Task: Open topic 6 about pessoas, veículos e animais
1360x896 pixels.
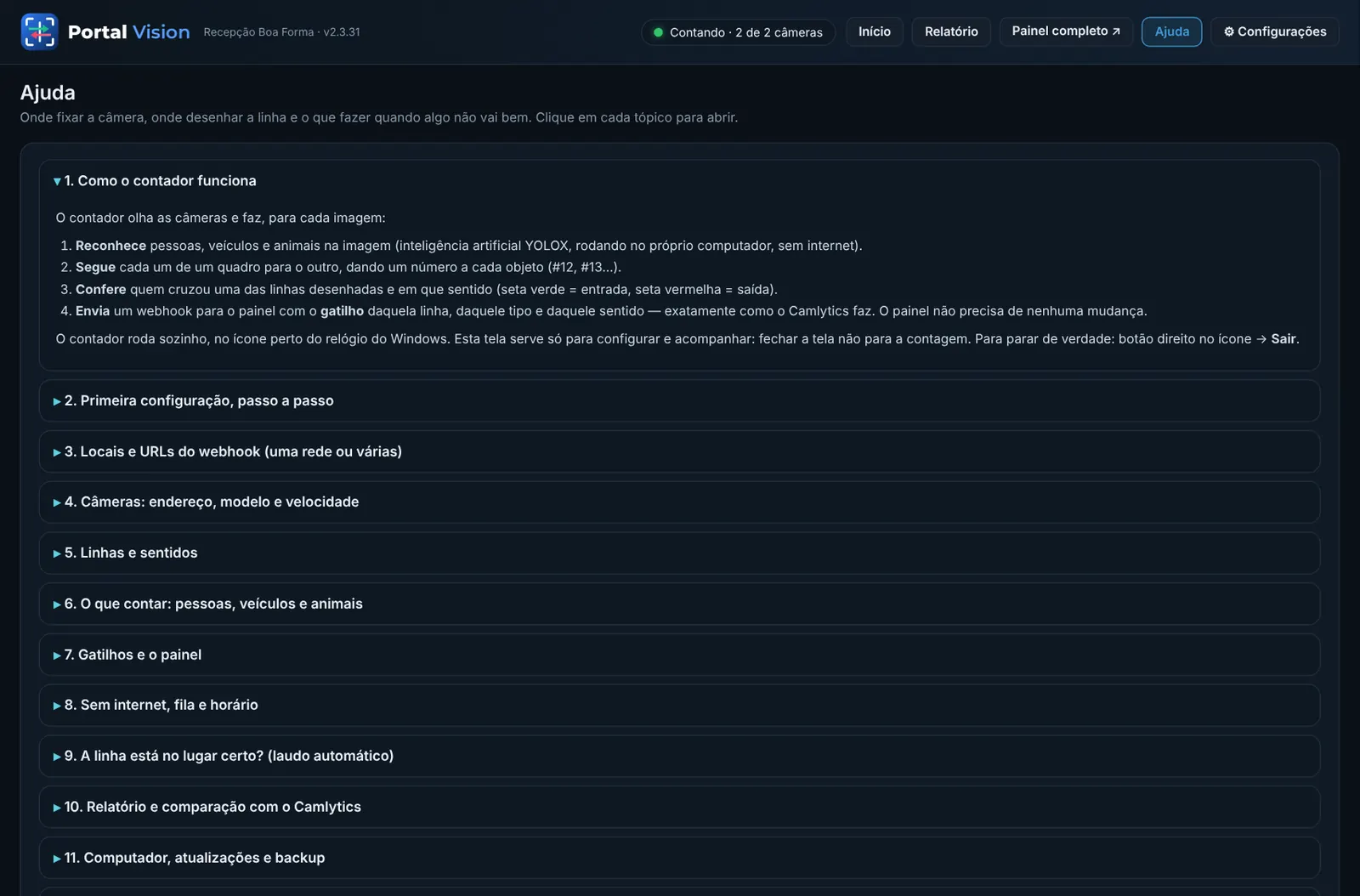Action: [679, 604]
